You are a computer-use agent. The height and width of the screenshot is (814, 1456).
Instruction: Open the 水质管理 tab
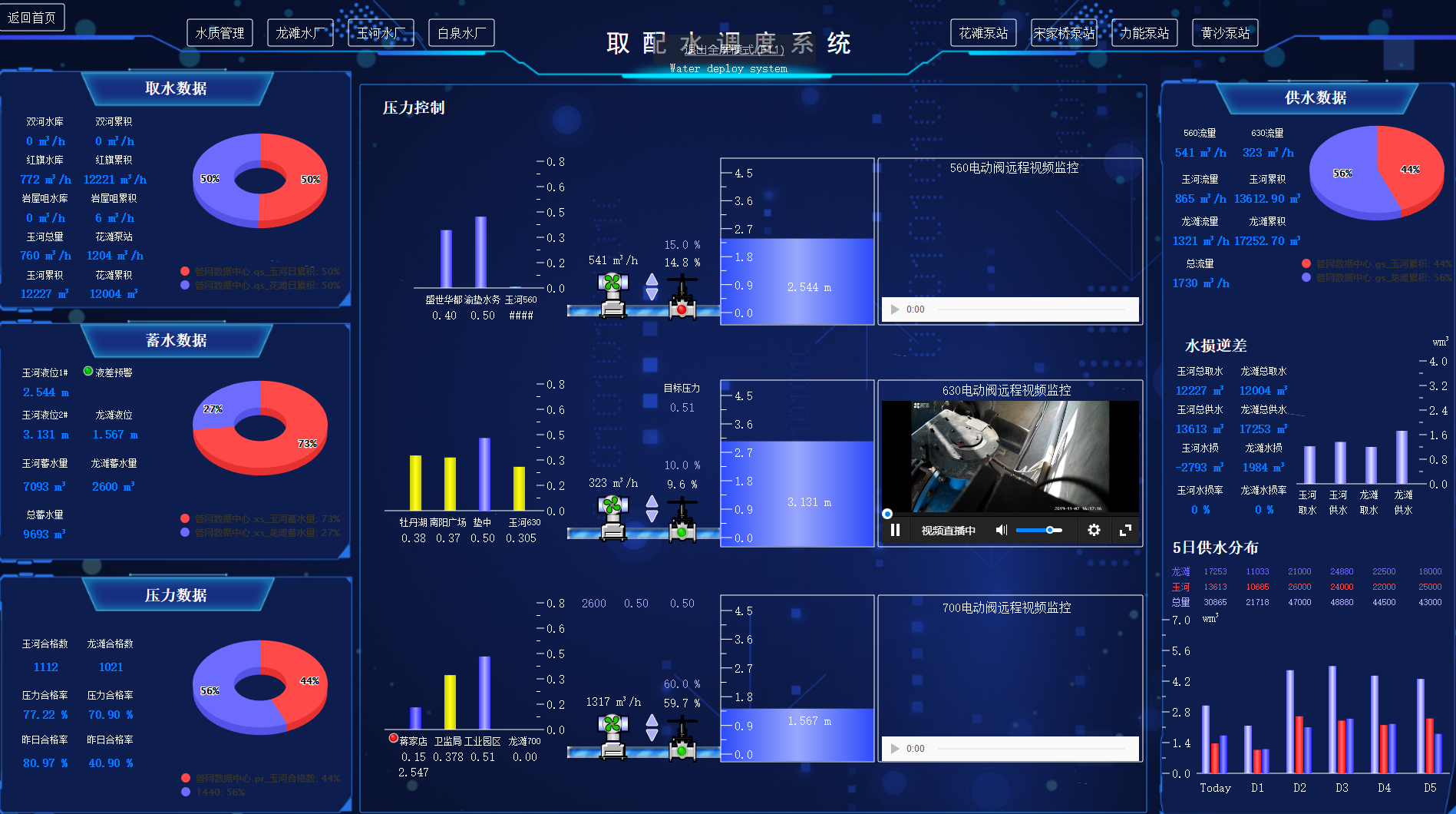pyautogui.click(x=220, y=33)
